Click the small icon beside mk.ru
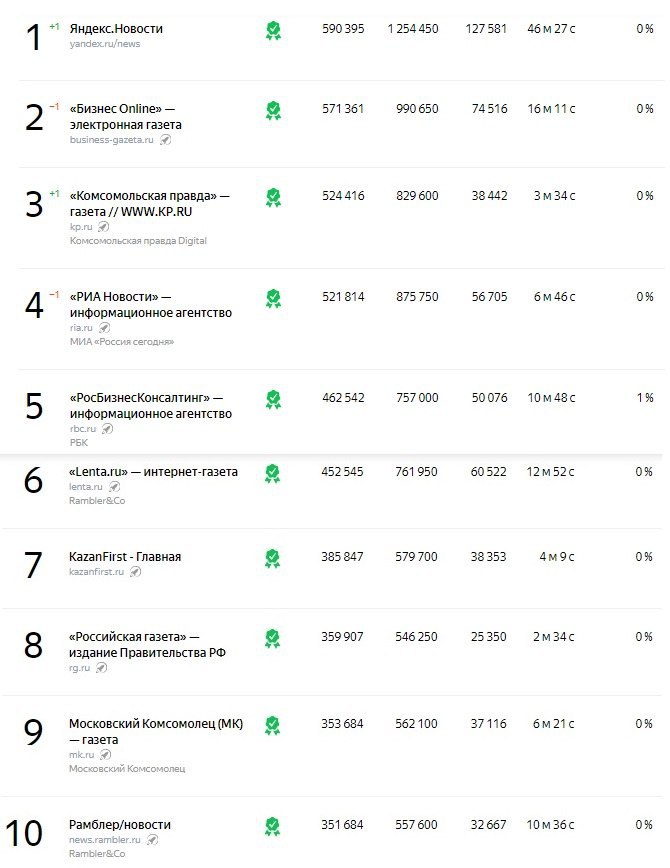The height and width of the screenshot is (868, 670). pos(104,755)
